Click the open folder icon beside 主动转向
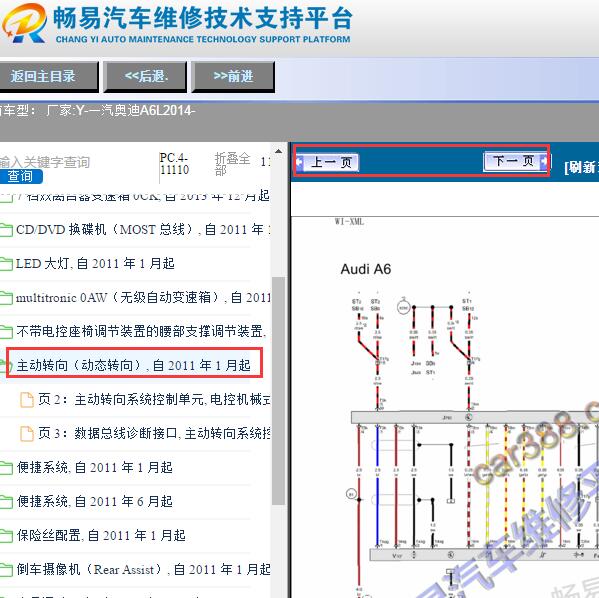This screenshot has width=599, height=598. pyautogui.click(x=6, y=366)
